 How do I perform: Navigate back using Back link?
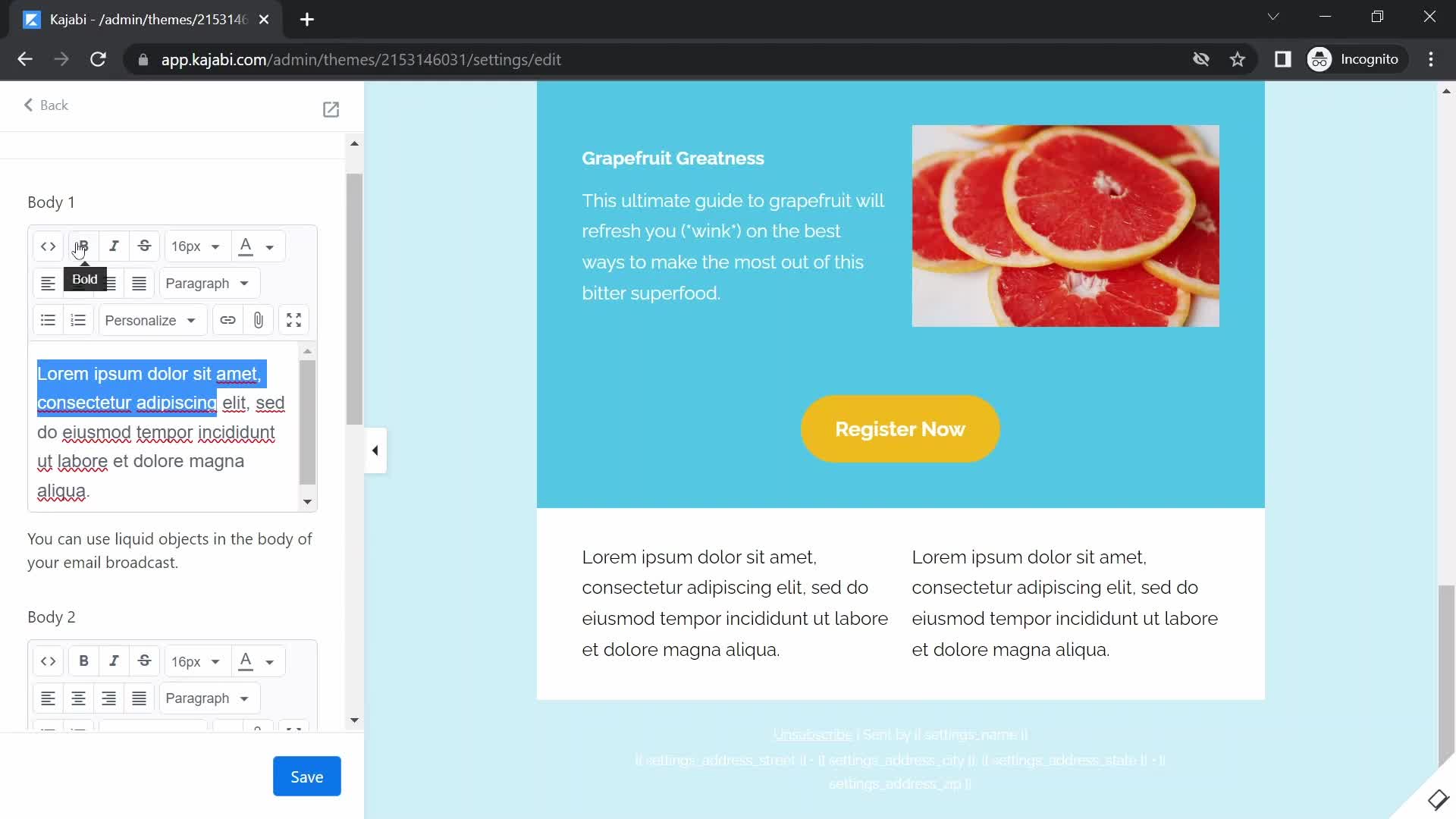tap(45, 104)
